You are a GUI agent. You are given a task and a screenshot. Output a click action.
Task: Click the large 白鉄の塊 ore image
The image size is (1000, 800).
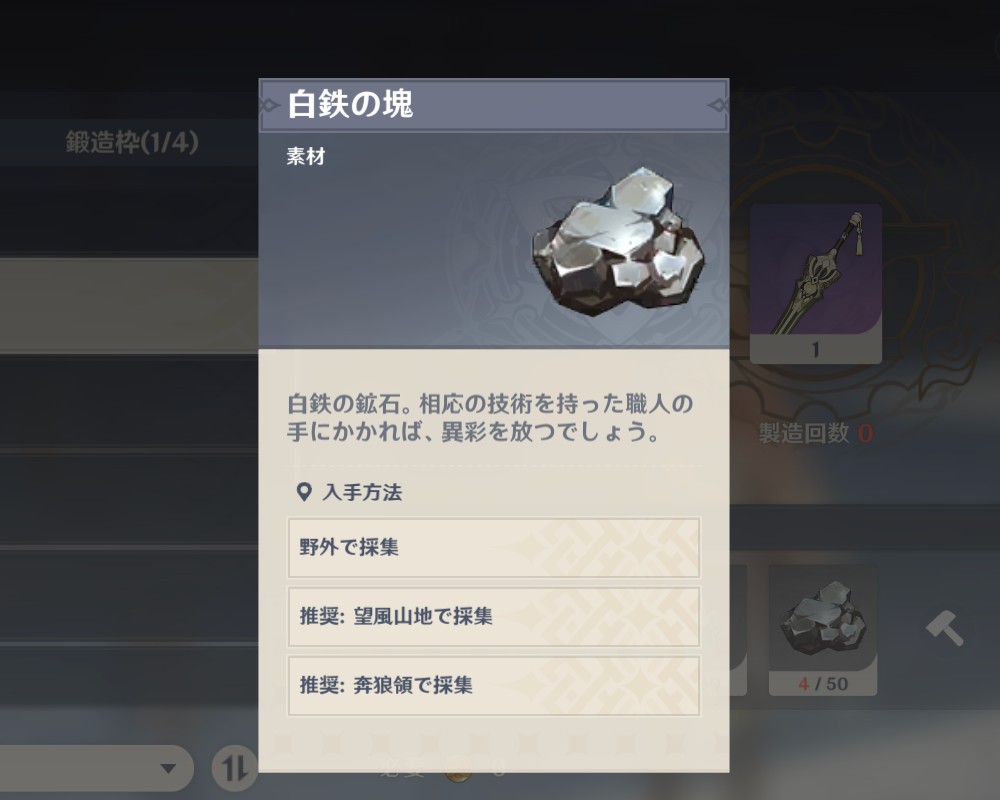(618, 244)
